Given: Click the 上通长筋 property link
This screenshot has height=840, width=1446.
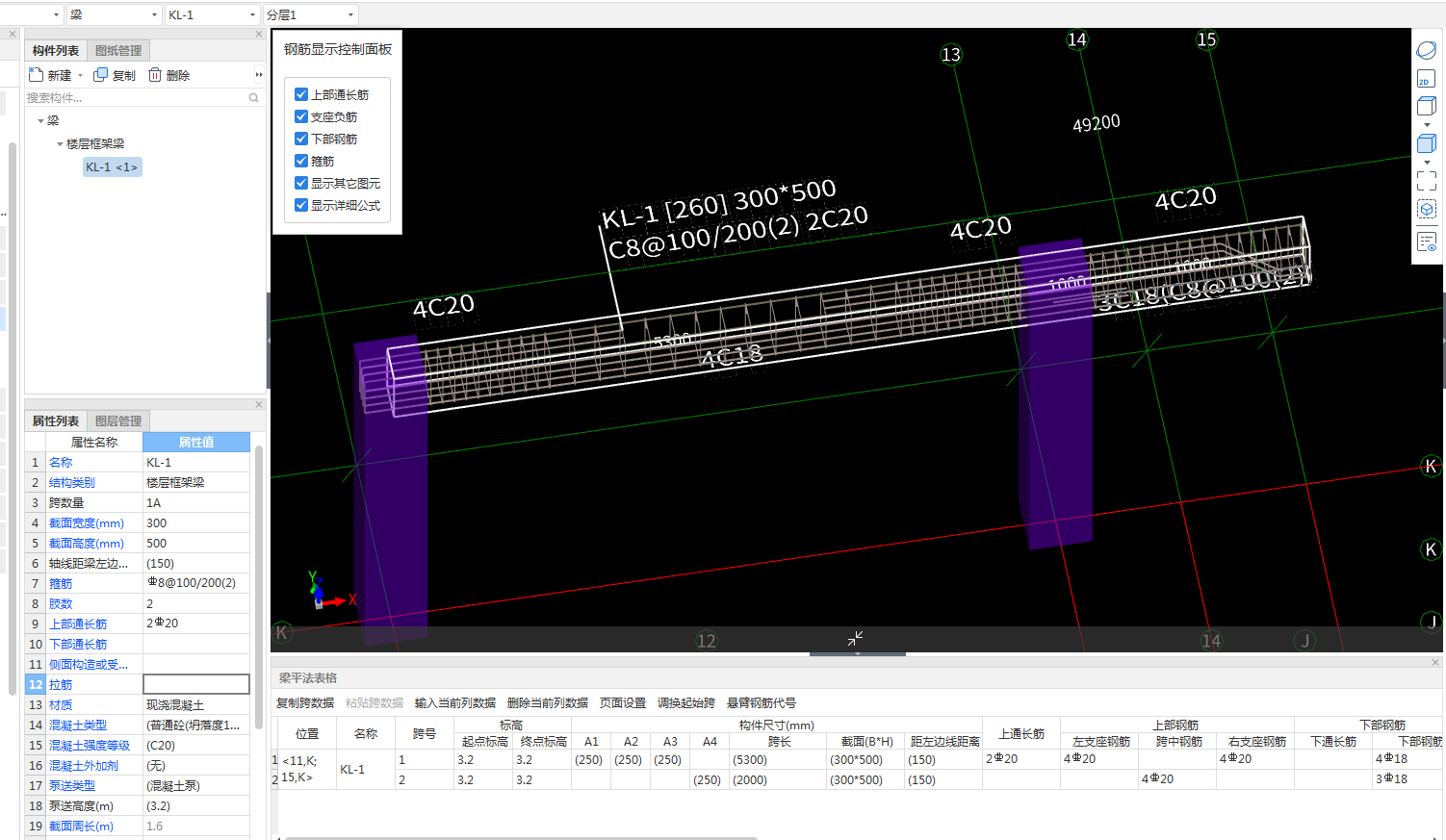Looking at the screenshot, I should point(78,624).
